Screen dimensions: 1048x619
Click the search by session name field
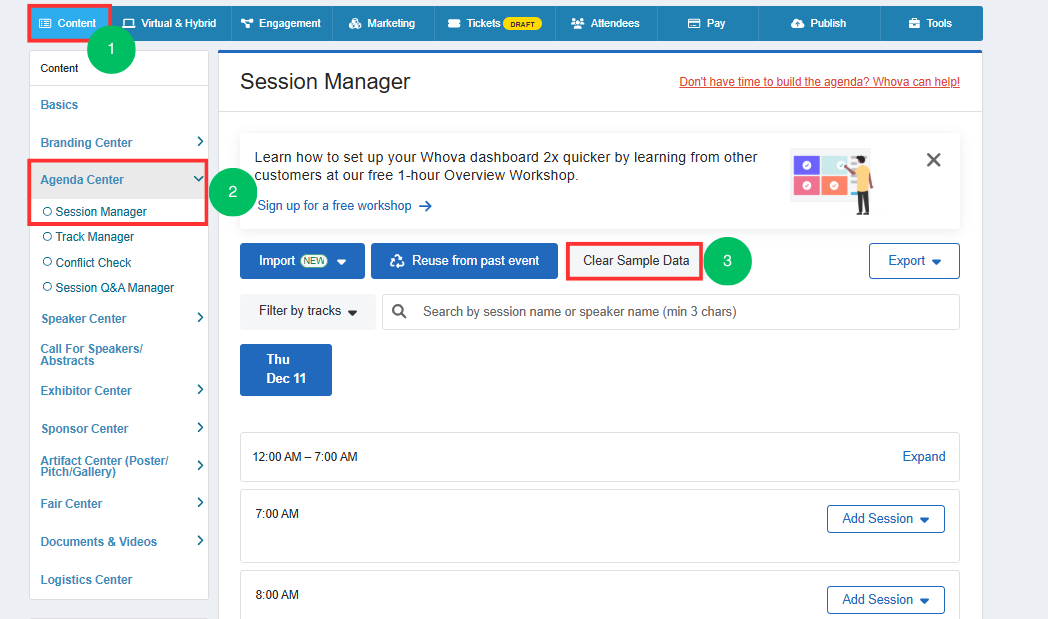[x=670, y=312]
